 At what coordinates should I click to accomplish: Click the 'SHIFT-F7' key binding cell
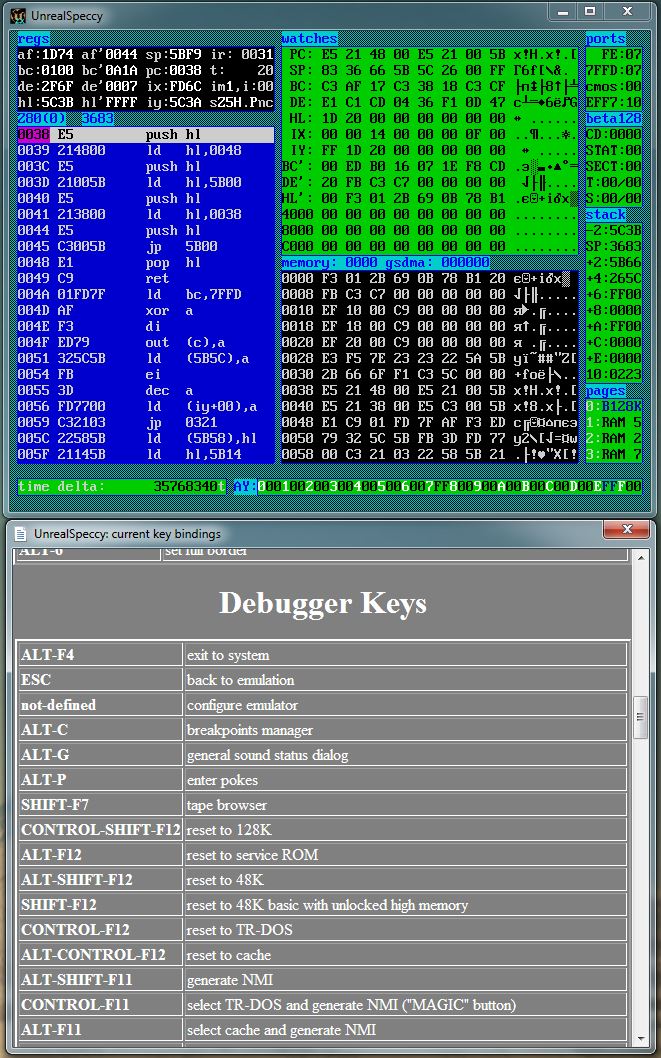(x=100, y=805)
